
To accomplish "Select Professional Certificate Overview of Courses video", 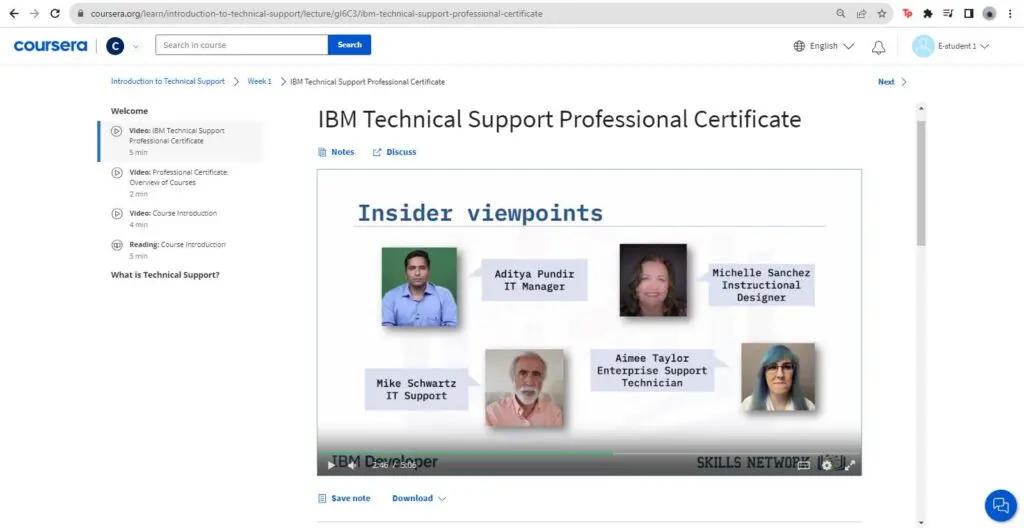I will pyautogui.click(x=181, y=183).
